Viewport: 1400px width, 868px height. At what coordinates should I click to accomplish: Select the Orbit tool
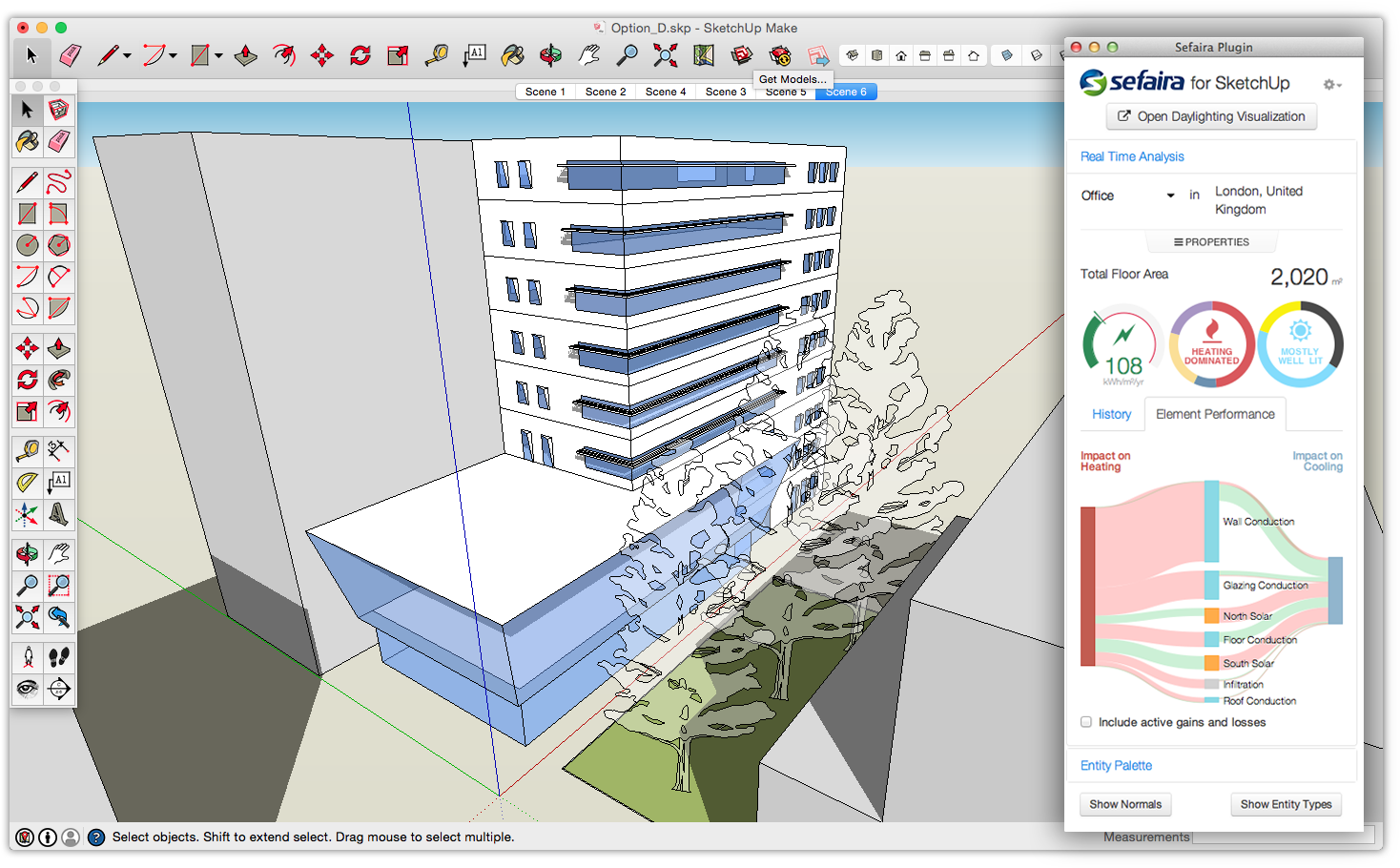coord(28,551)
